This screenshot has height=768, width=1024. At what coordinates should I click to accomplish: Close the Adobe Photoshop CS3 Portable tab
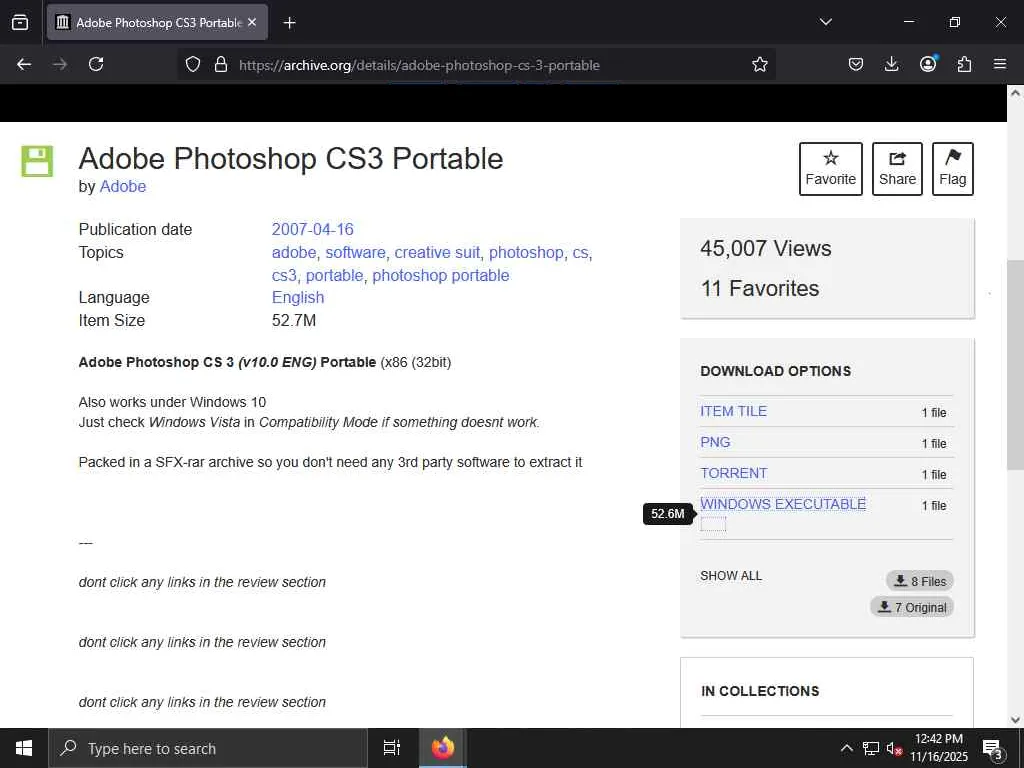coord(252,22)
